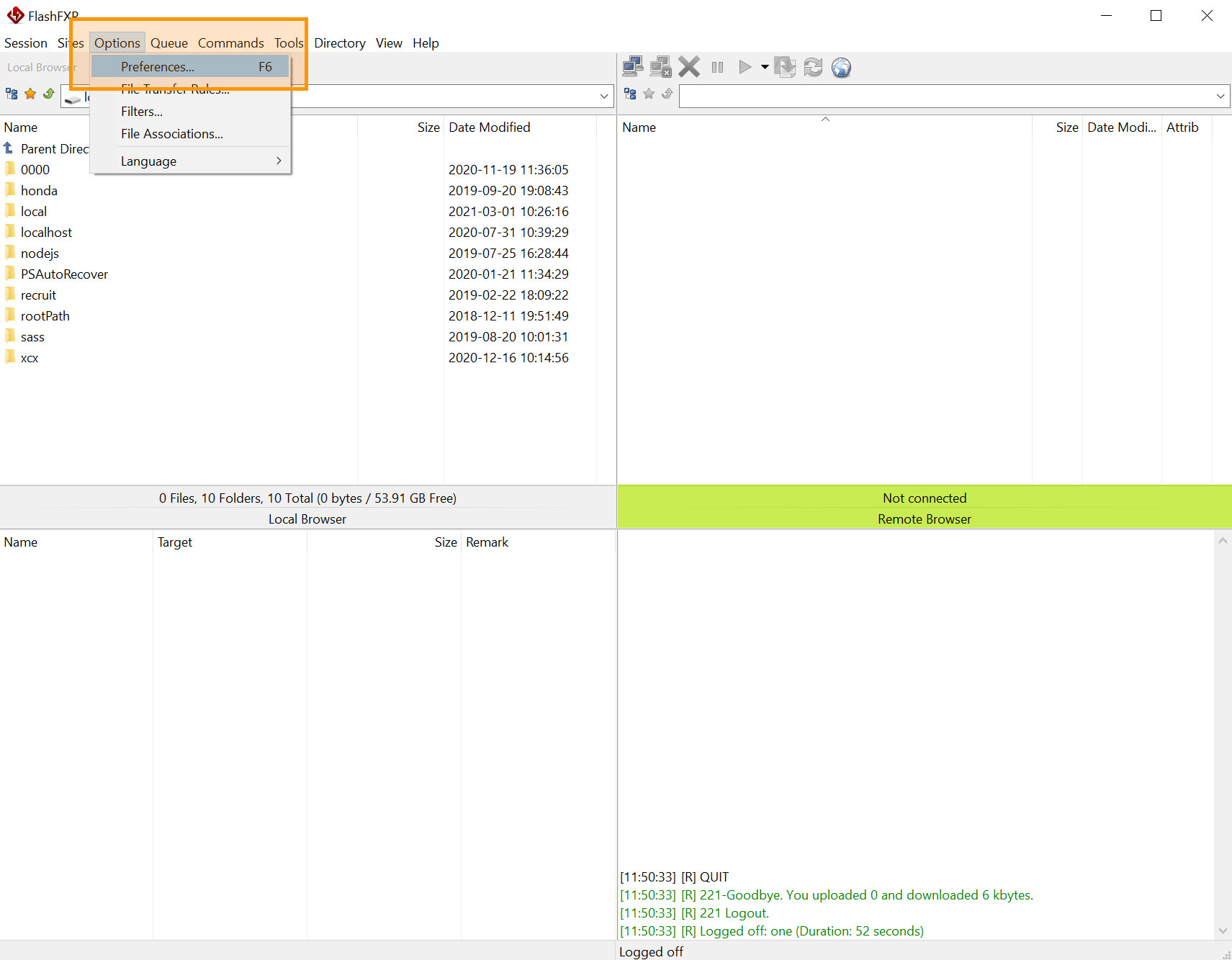Screen dimensions: 1232x960
Task: Click the Refresh arrows icon
Action: click(813, 67)
